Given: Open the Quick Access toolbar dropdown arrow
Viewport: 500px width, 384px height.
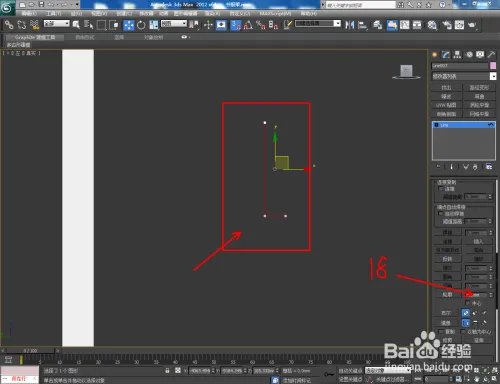Looking at the screenshot, I should [x=77, y=5].
